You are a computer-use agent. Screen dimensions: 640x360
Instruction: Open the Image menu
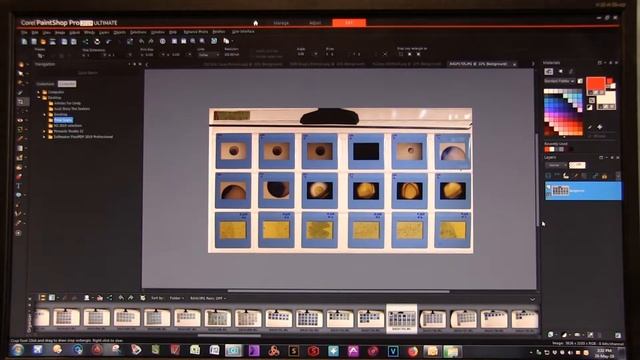[x=60, y=32]
